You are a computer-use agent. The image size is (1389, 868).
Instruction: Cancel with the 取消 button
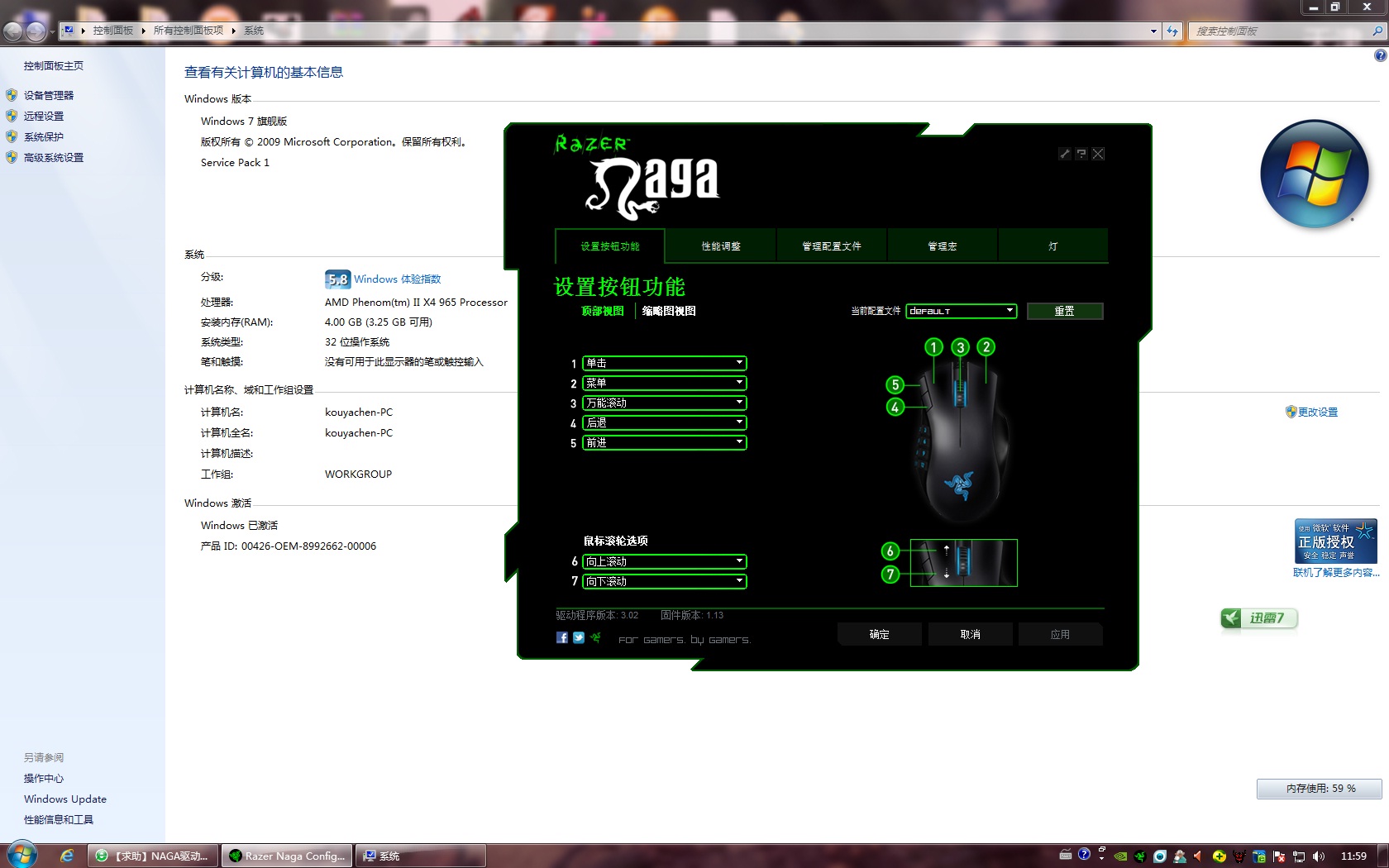click(971, 634)
